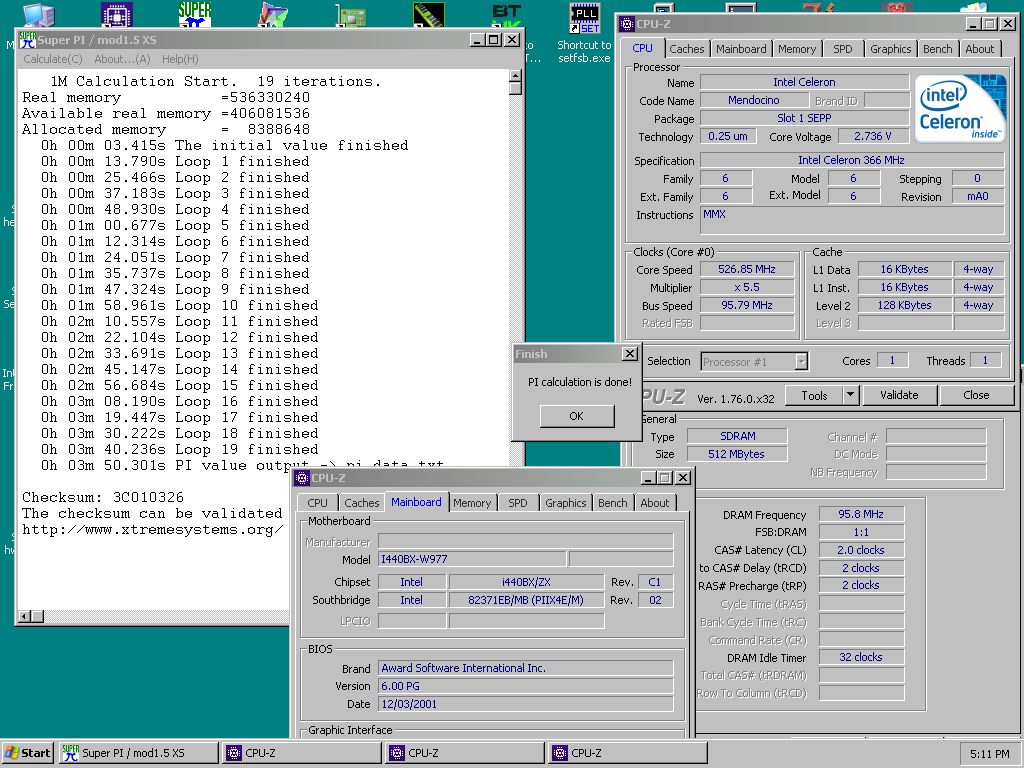
Task: Click the motherboard Model field I440BX-W977
Action: [x=472, y=559]
